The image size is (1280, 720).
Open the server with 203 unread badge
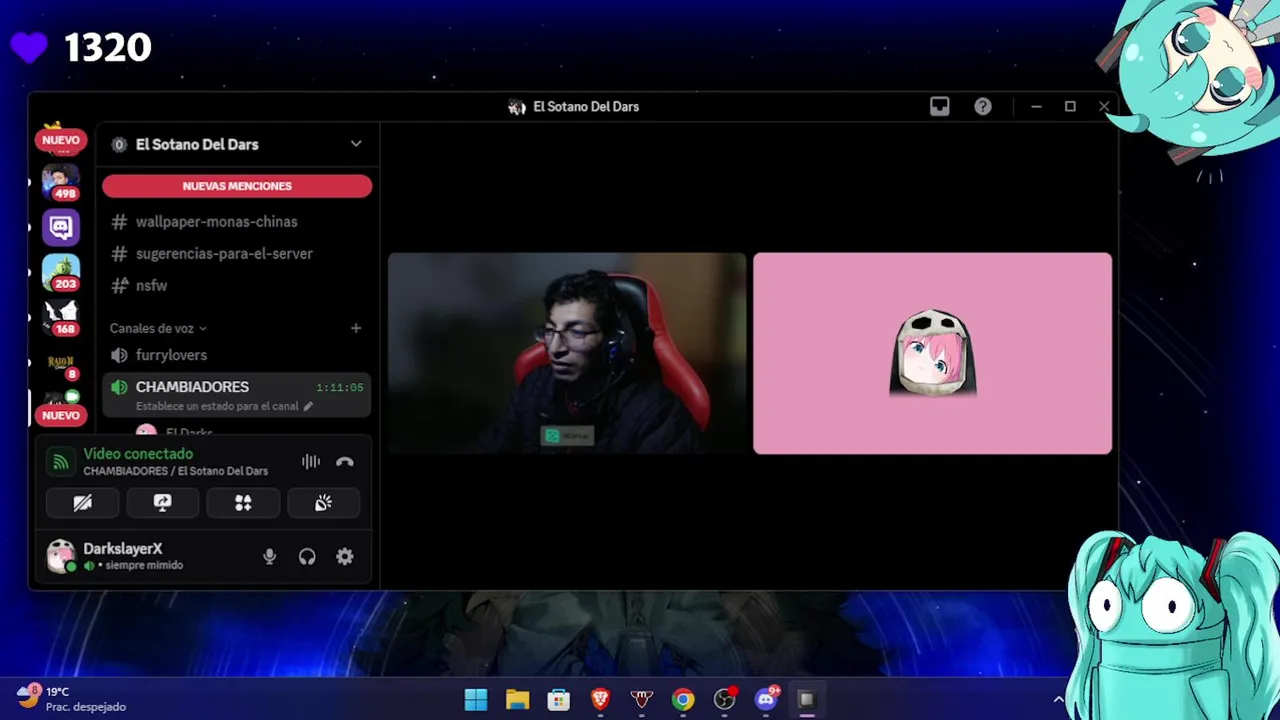click(61, 273)
